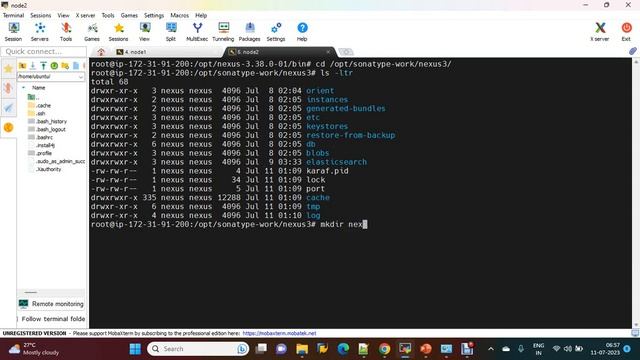This screenshot has width=640, height=360.
Task: Open Google Chrome from the taskbar
Action: [x=384, y=349]
